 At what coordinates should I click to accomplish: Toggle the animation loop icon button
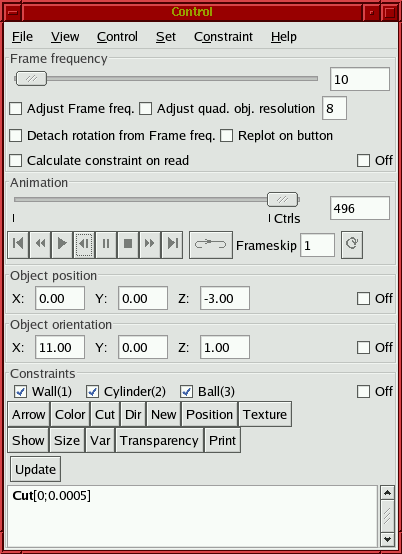[211, 244]
